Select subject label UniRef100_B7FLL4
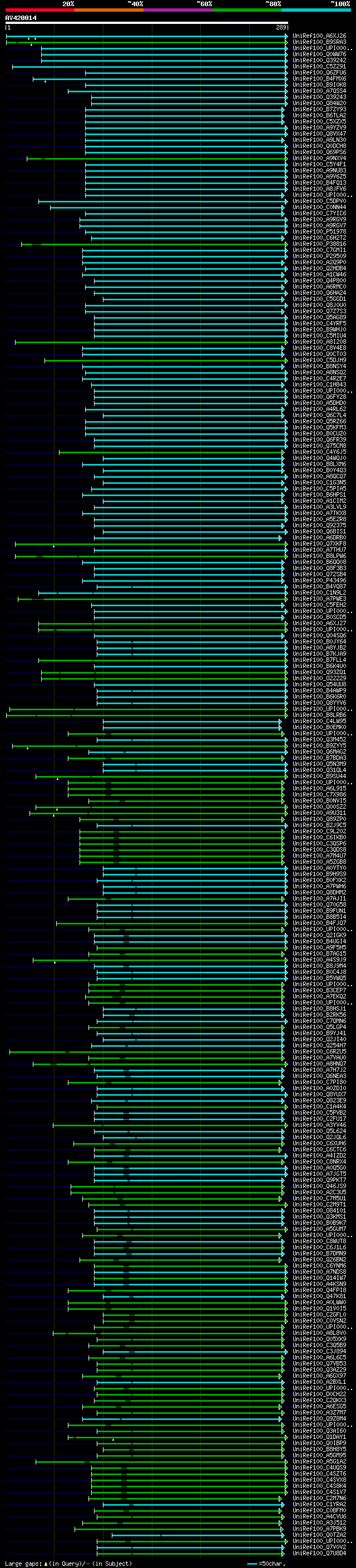 coord(319,660)
